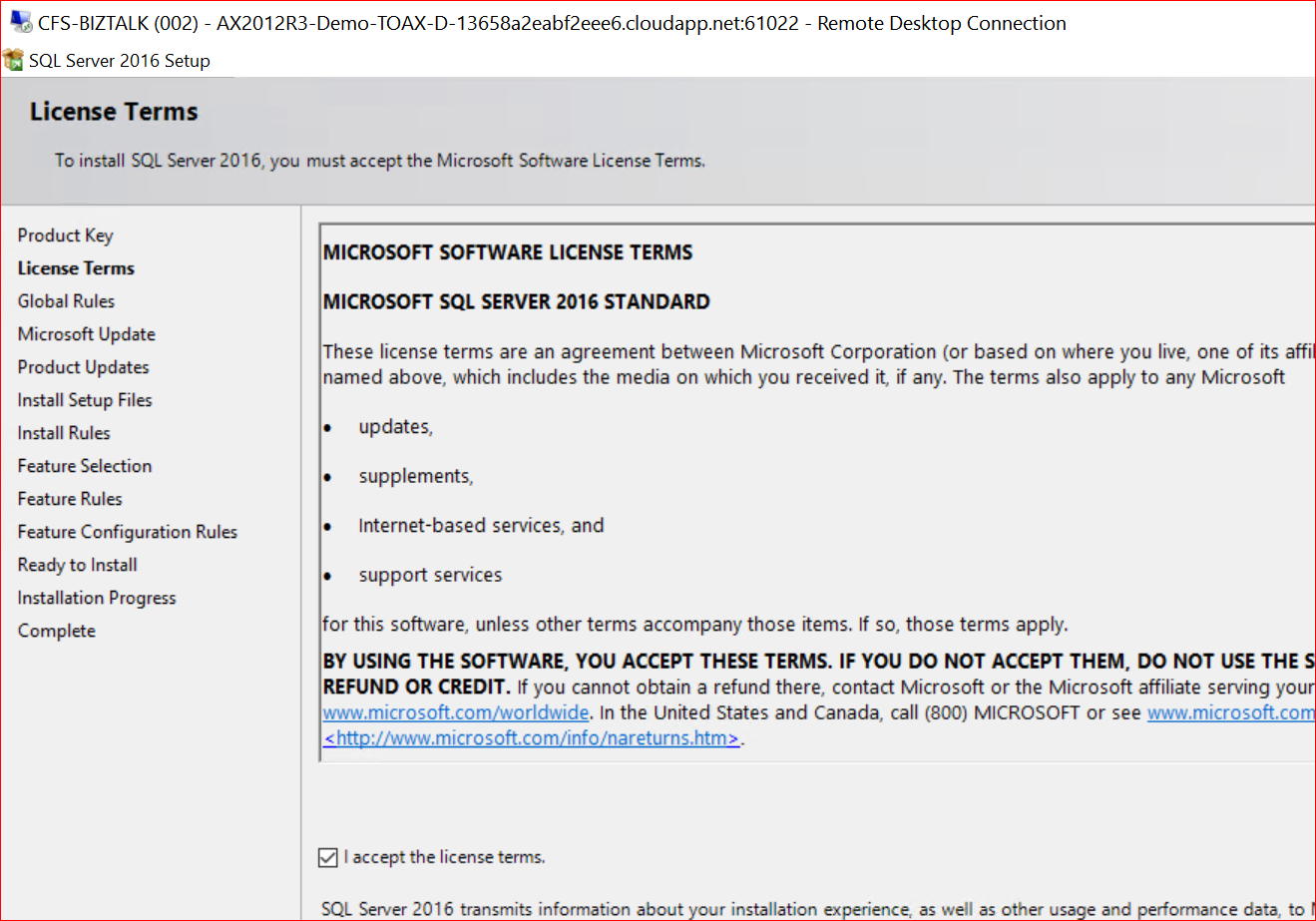The width and height of the screenshot is (1316, 921).
Task: Open the www.microsoft.com/worldwide link
Action: click(456, 712)
